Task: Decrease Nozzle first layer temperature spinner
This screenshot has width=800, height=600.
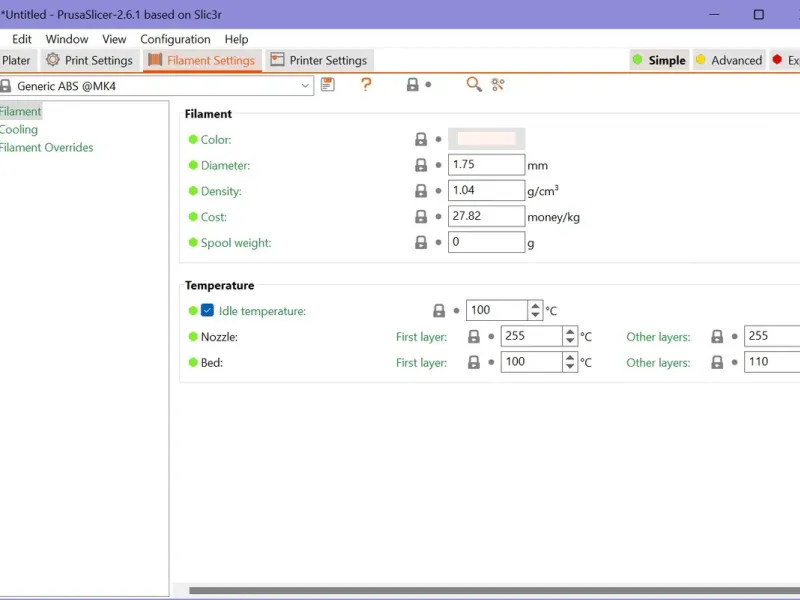Action: pos(570,341)
